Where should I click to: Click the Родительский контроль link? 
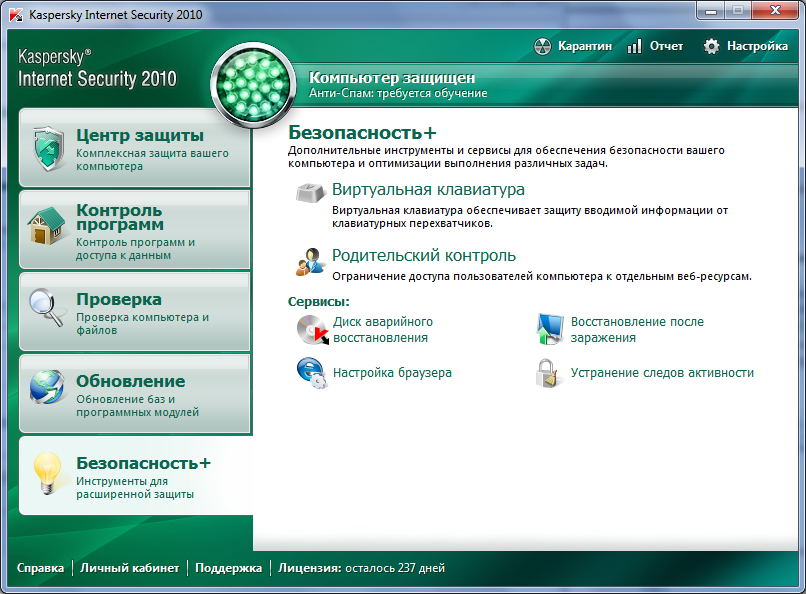424,256
